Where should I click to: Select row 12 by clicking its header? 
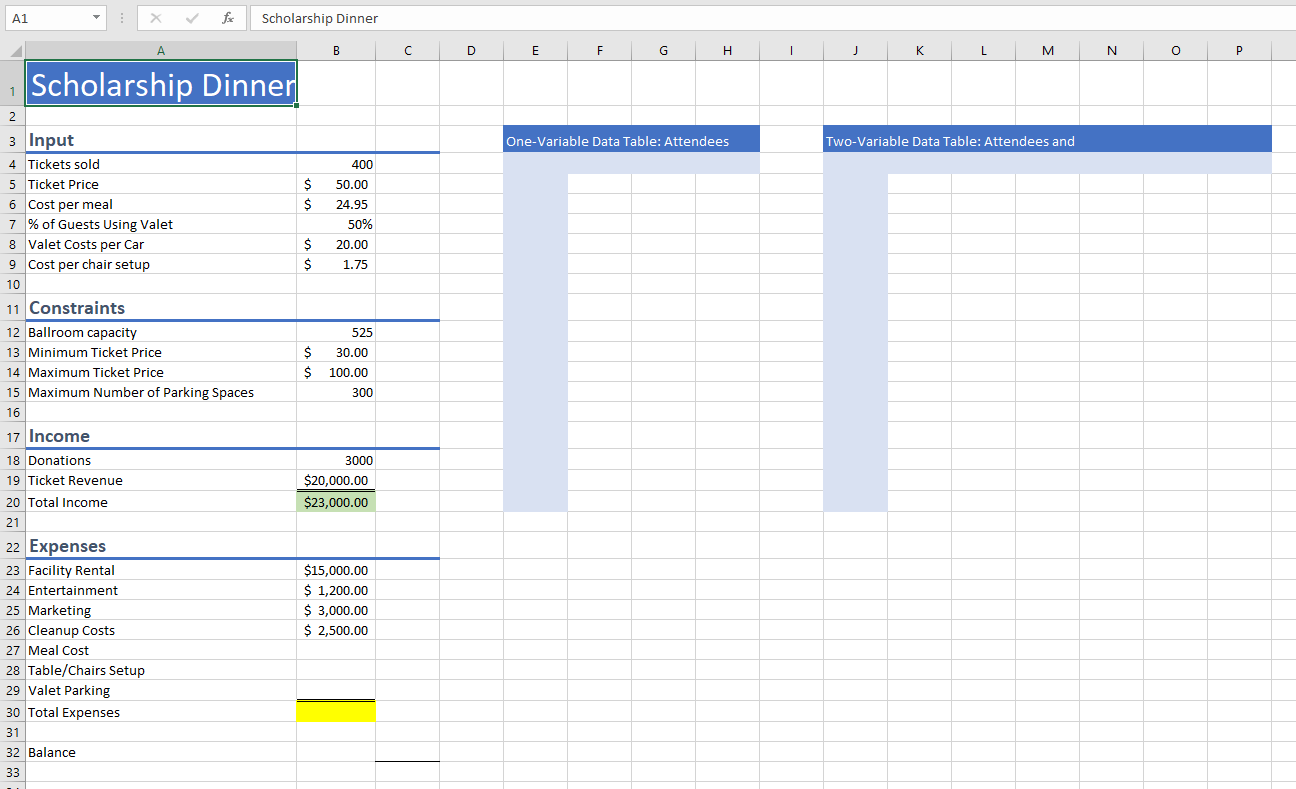click(x=13, y=332)
